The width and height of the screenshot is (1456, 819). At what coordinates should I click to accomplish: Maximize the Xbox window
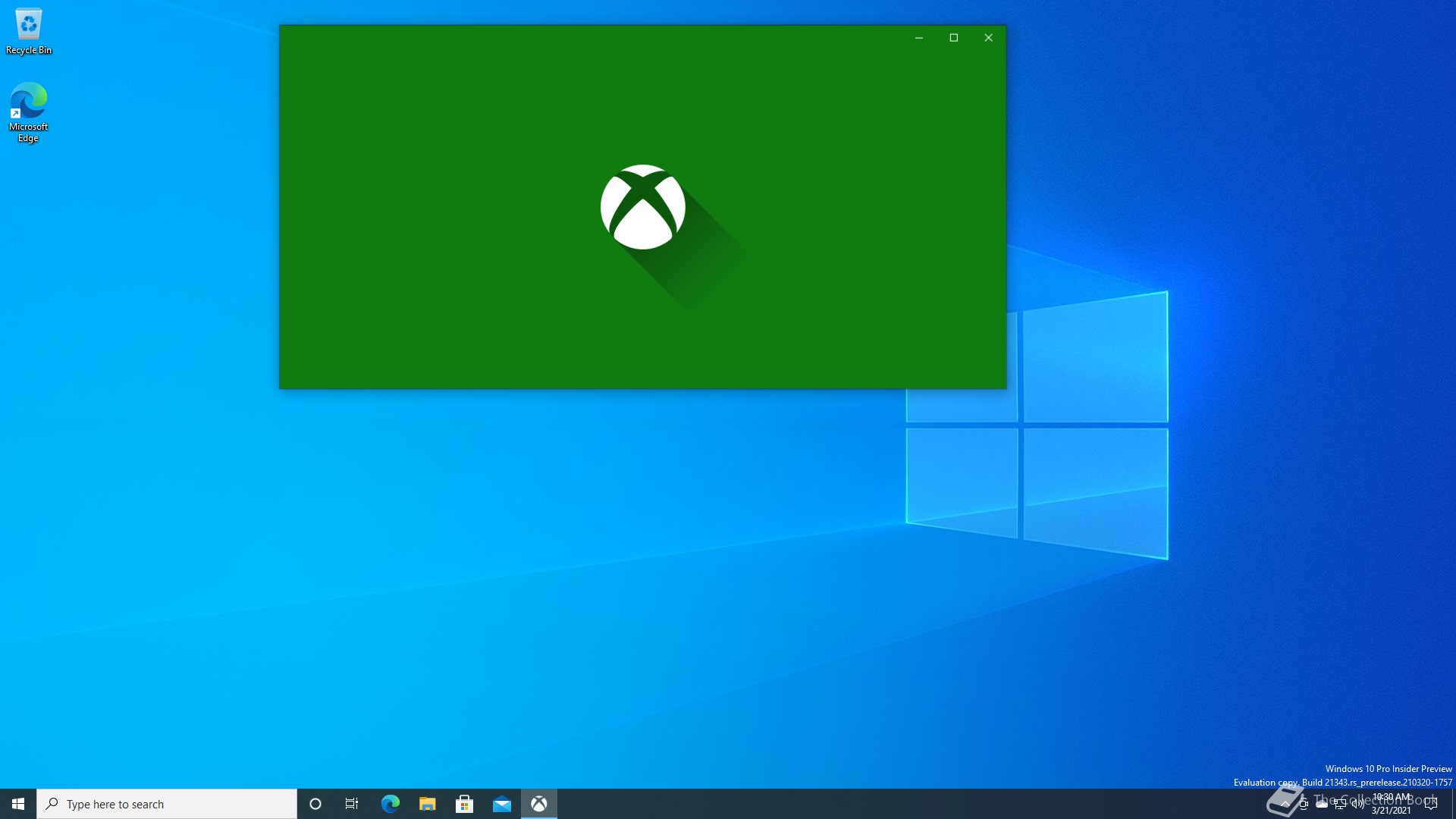954,37
